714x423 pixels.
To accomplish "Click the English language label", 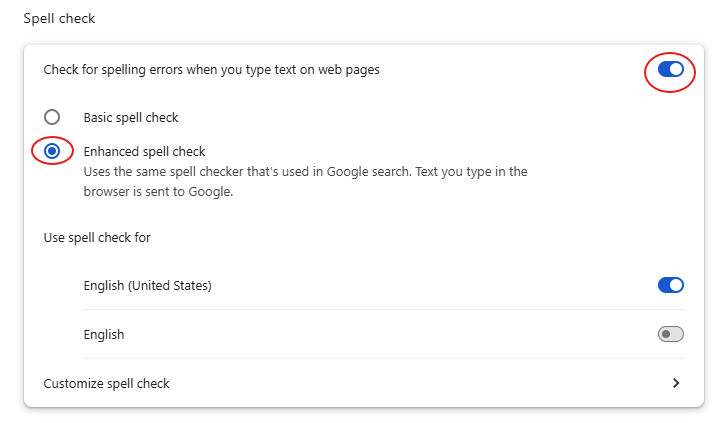I will pyautogui.click(x=104, y=334).
